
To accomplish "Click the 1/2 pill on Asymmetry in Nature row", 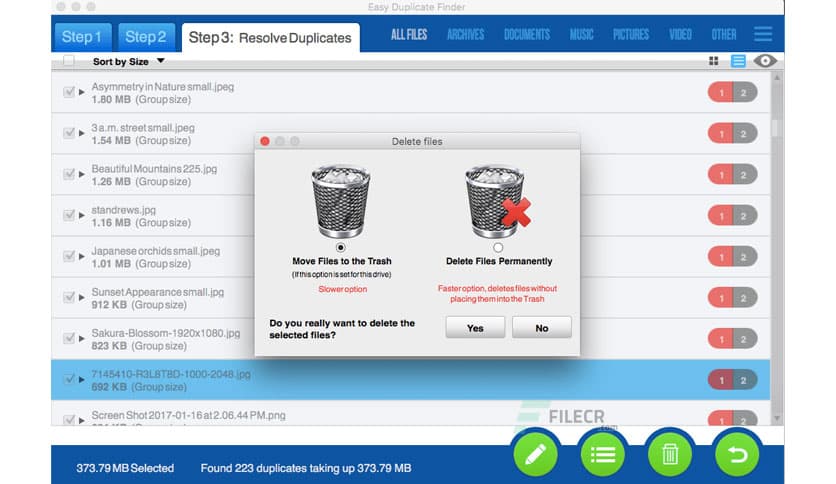I will (x=733, y=93).
